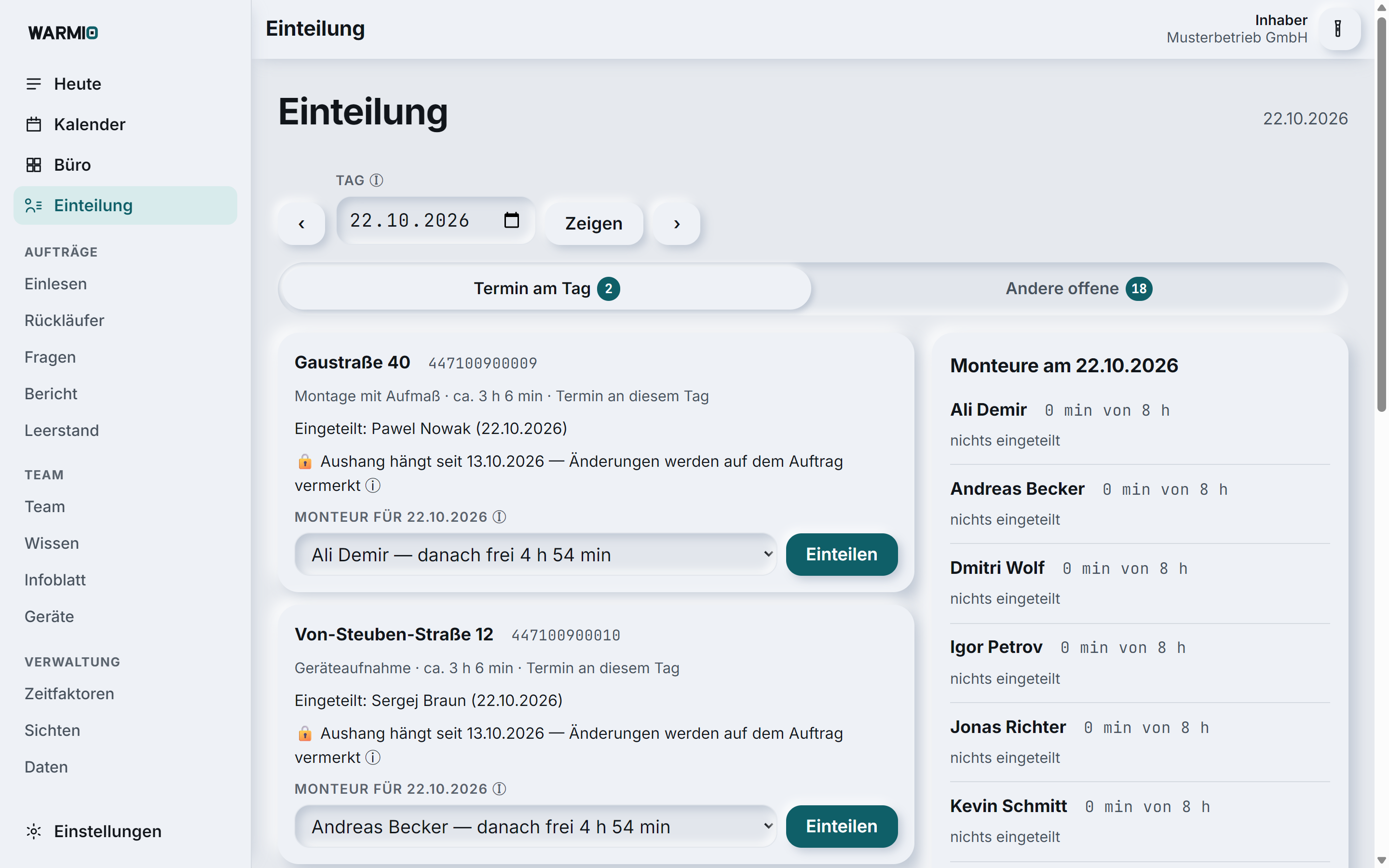Click order number 447100900010

[565, 636]
